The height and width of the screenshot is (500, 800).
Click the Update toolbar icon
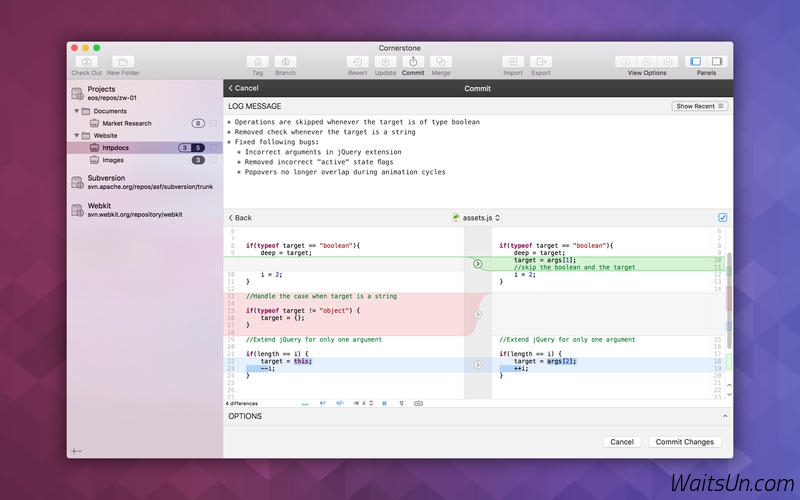pyautogui.click(x=385, y=62)
